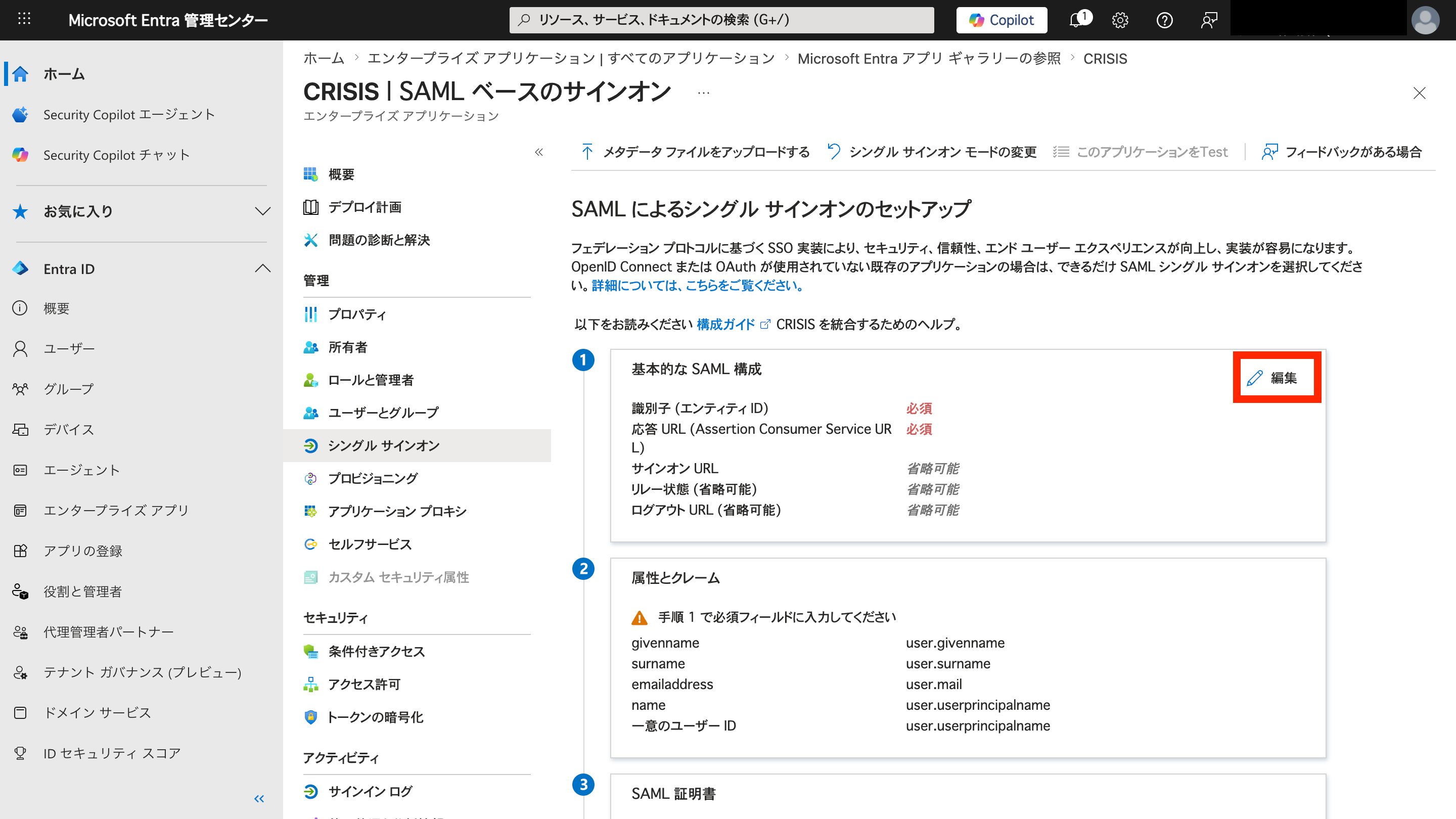
Task: Open the help question mark icon
Action: (1164, 20)
